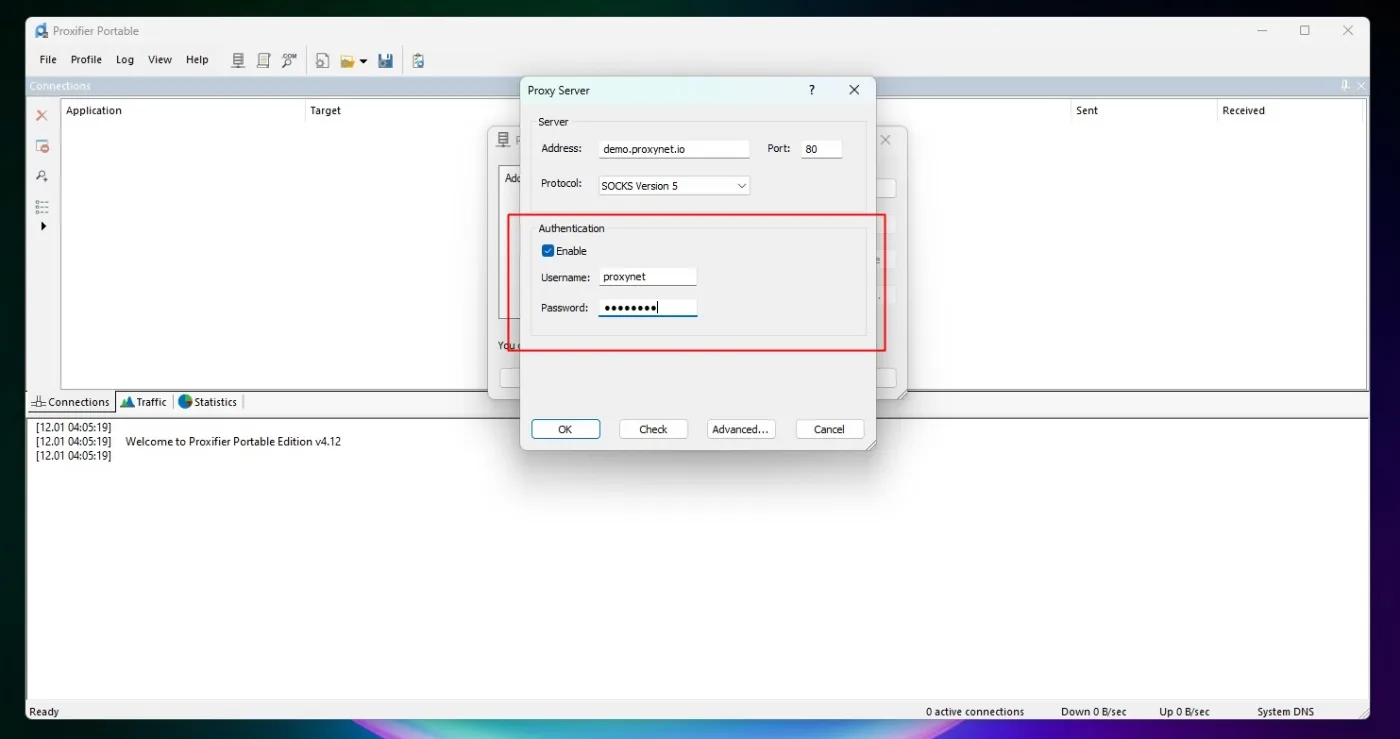Switch to the Statistics tab

click(208, 402)
